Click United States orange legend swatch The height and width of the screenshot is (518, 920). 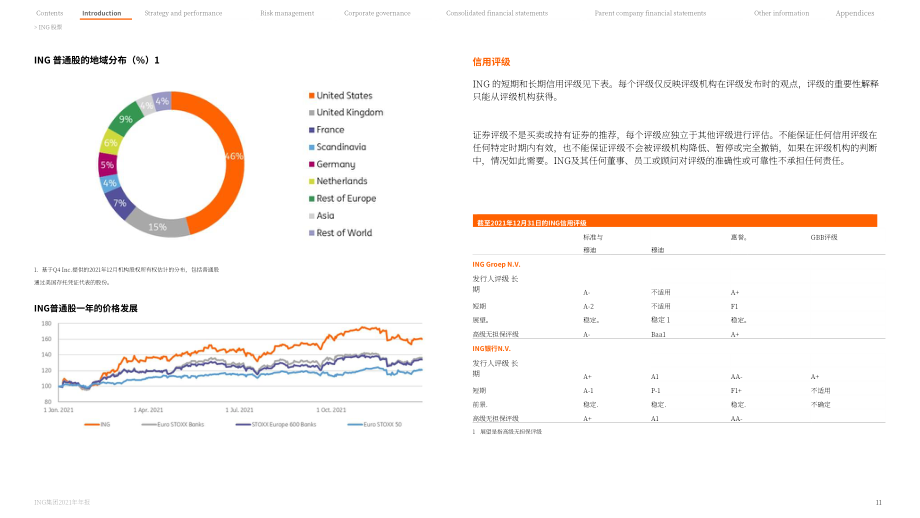tap(312, 96)
